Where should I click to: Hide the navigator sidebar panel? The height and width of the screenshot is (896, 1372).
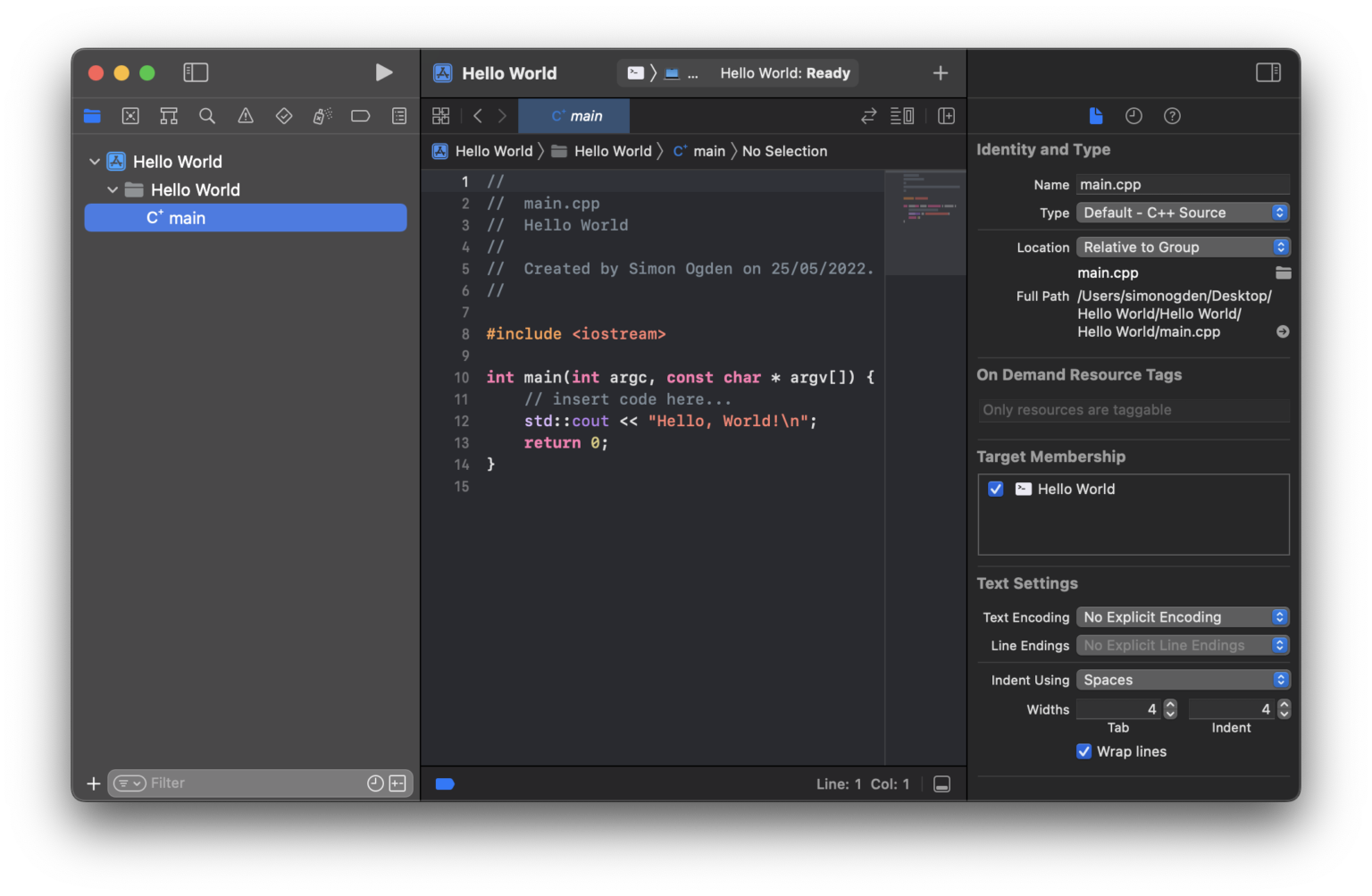point(196,72)
